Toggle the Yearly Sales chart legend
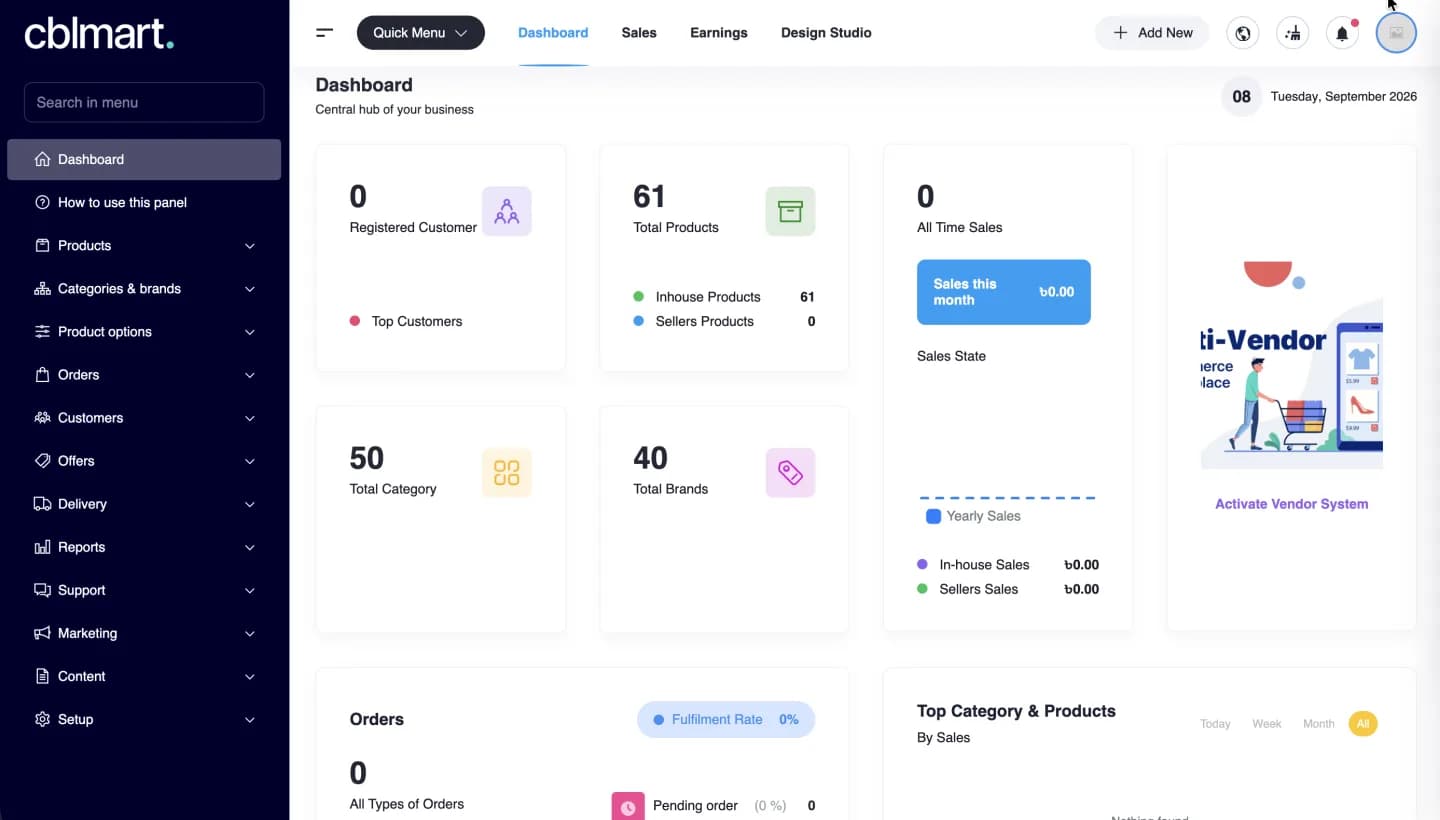Image resolution: width=1440 pixels, height=820 pixels. (973, 516)
